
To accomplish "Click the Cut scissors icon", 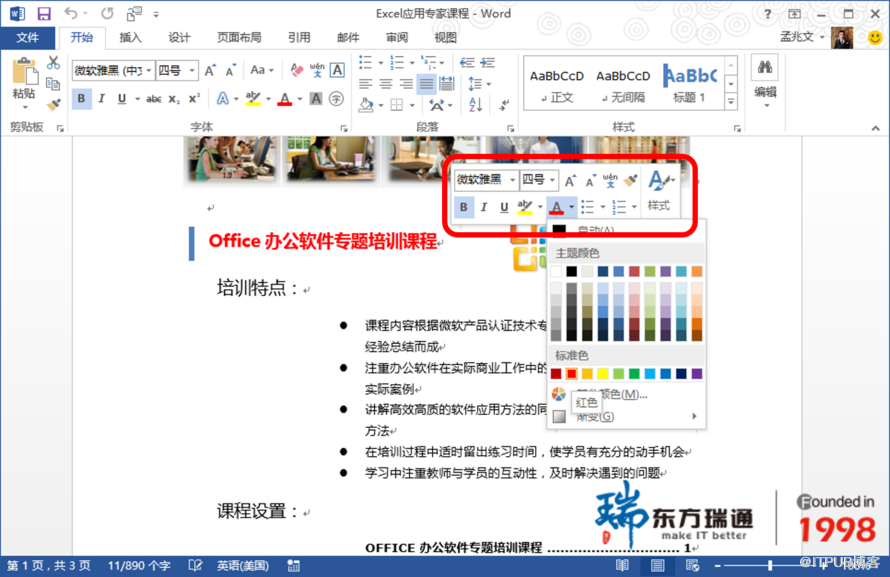I will coord(53,64).
